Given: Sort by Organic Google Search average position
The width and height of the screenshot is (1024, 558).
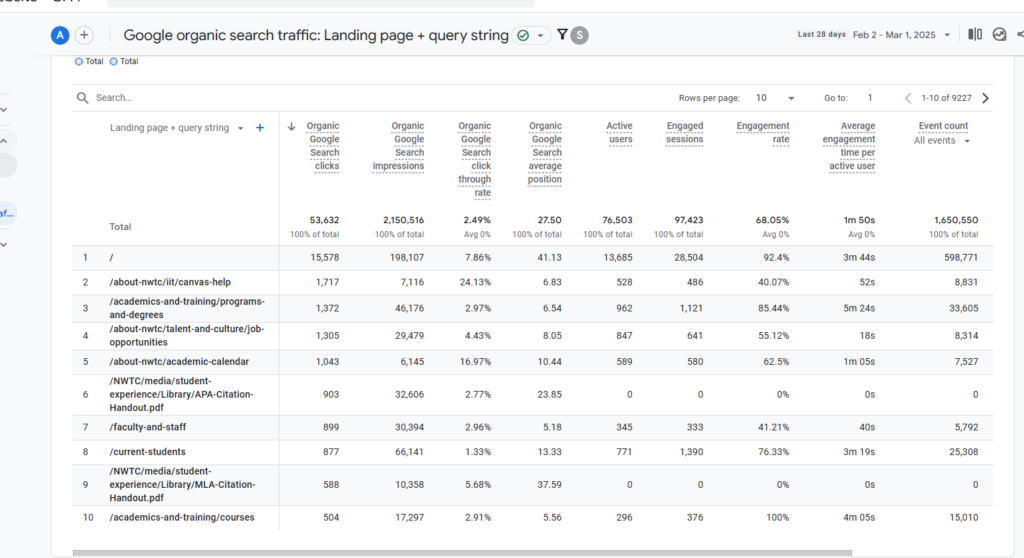Looking at the screenshot, I should 545,152.
